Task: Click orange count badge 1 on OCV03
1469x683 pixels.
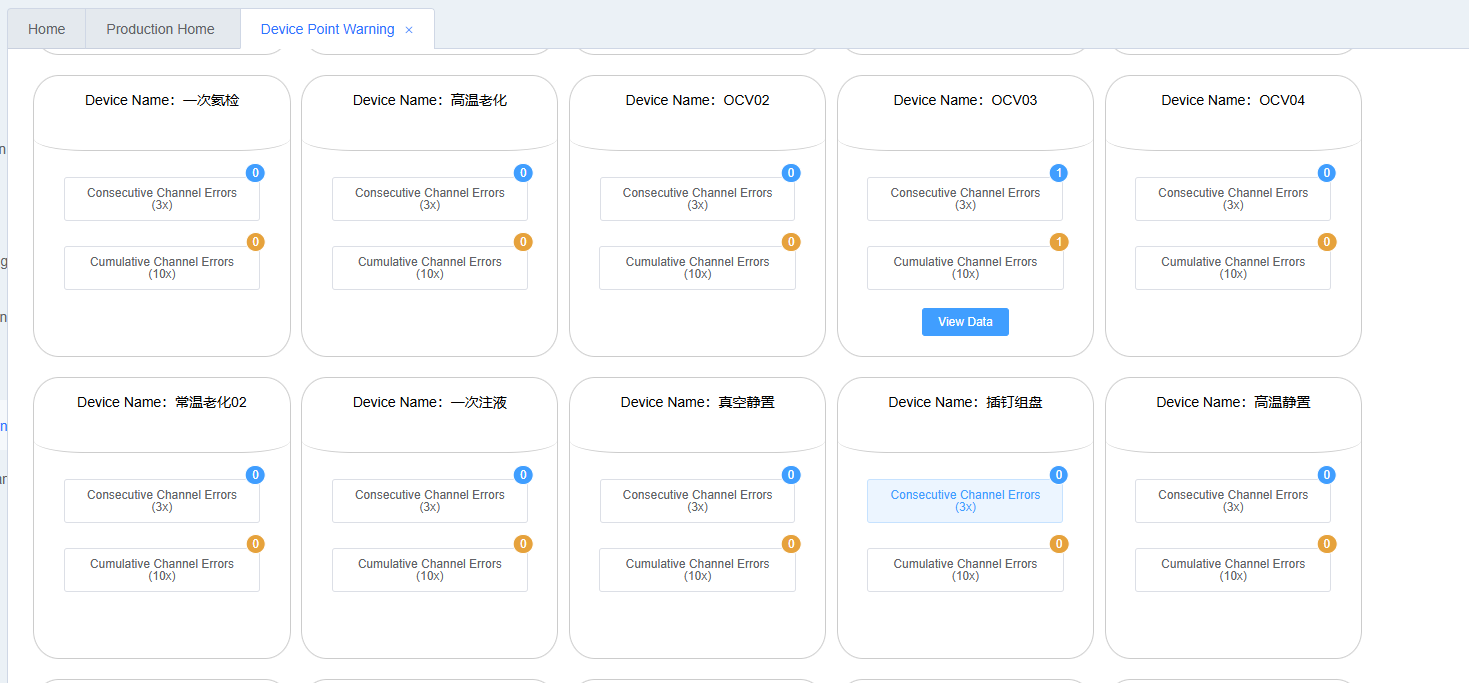Action: pyautogui.click(x=1059, y=242)
